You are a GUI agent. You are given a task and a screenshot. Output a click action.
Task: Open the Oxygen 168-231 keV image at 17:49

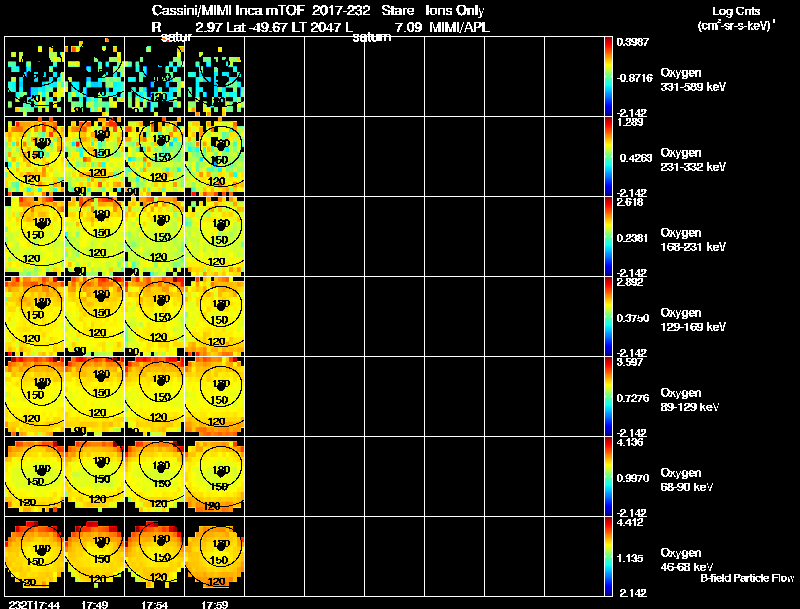[94, 237]
